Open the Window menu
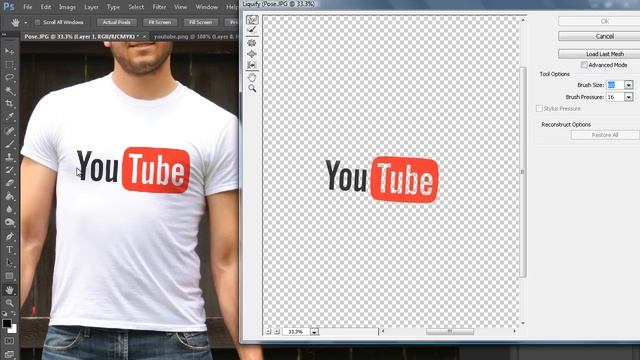Viewport: 640px width, 360px height. click(x=207, y=7)
